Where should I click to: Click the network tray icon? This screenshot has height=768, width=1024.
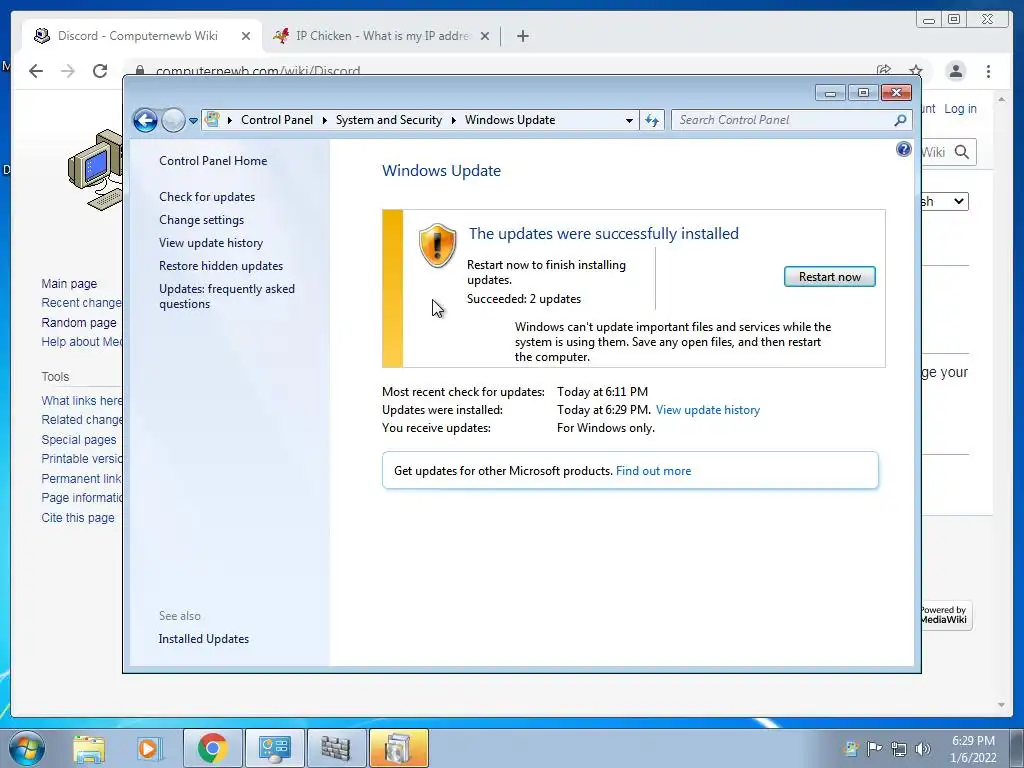point(899,748)
